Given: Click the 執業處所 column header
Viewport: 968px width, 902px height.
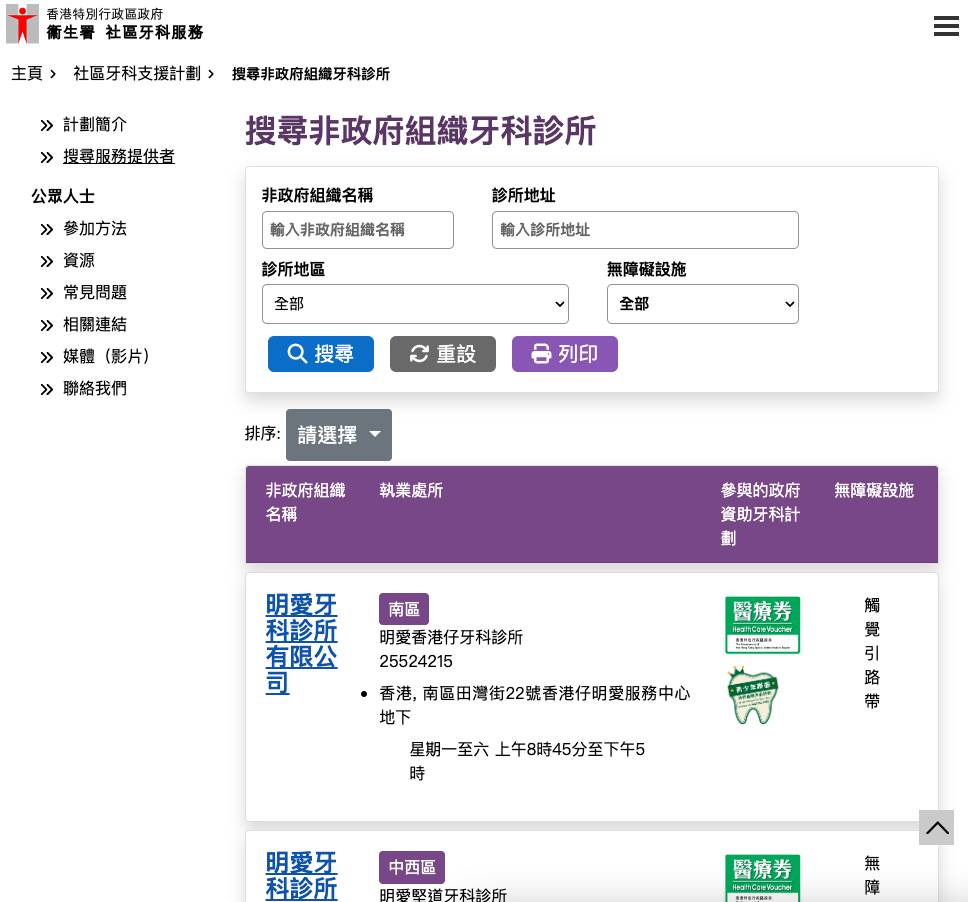Looking at the screenshot, I should [411, 490].
